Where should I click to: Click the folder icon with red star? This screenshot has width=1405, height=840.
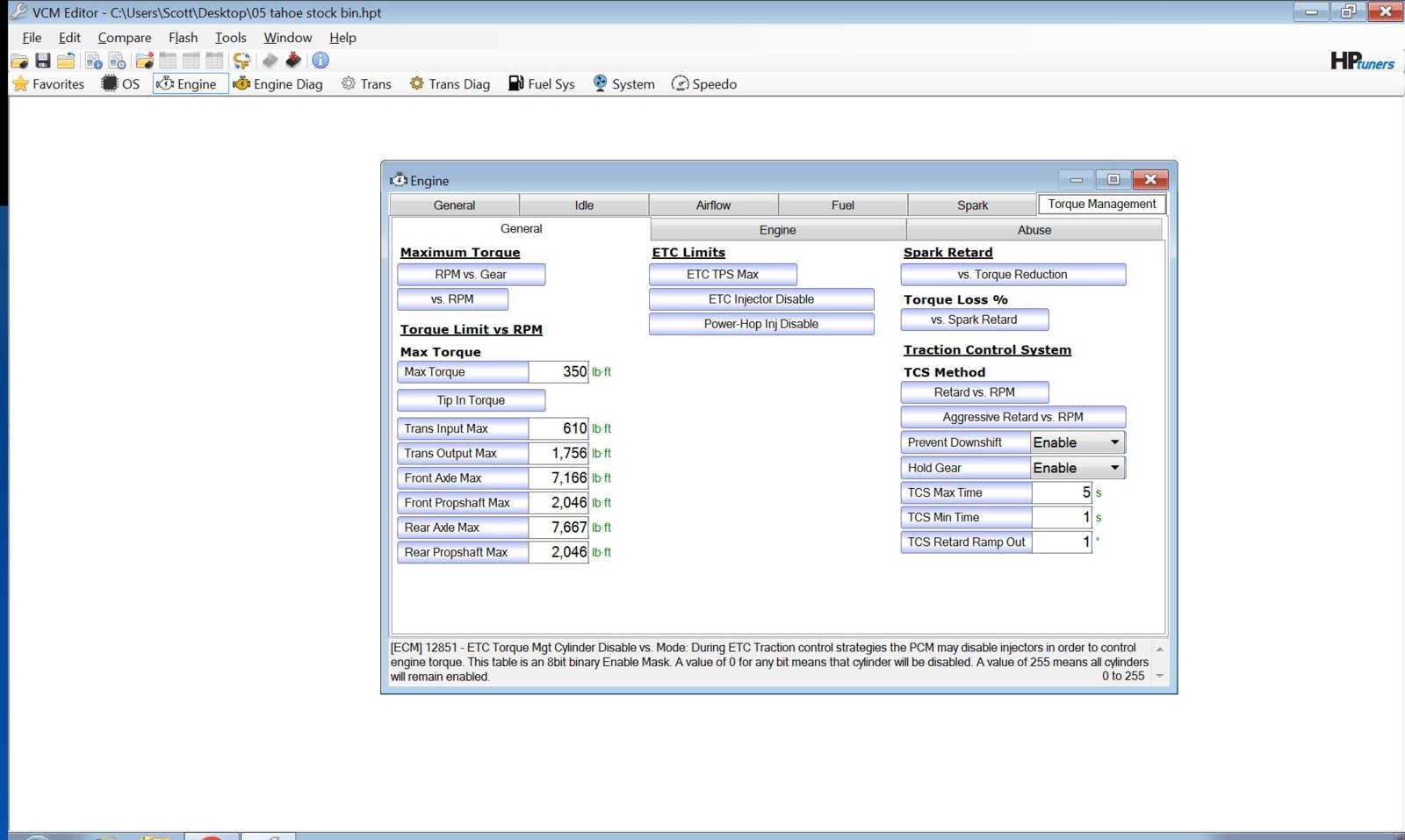145,61
